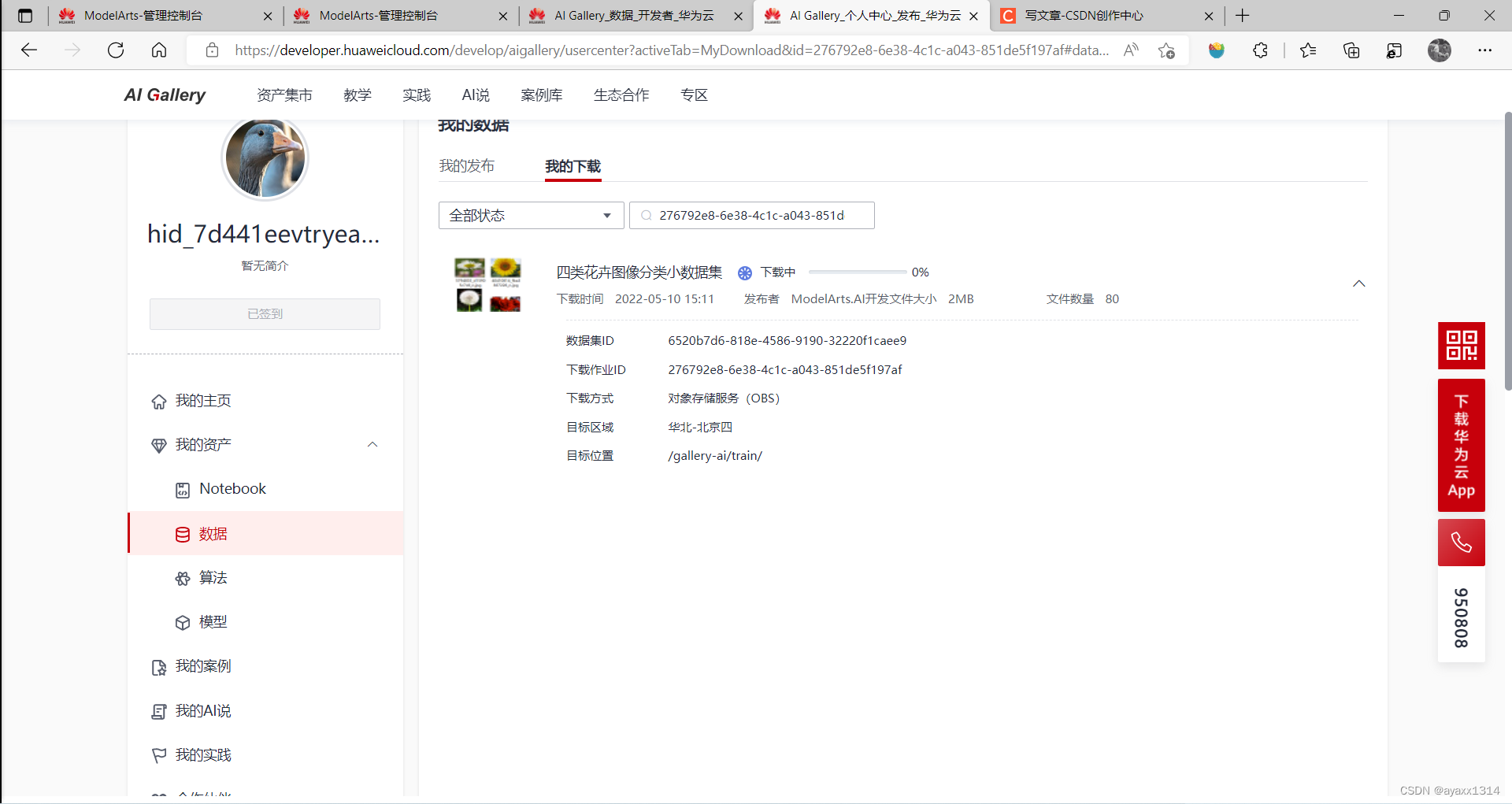Add page to favorites star icon

tap(1166, 50)
